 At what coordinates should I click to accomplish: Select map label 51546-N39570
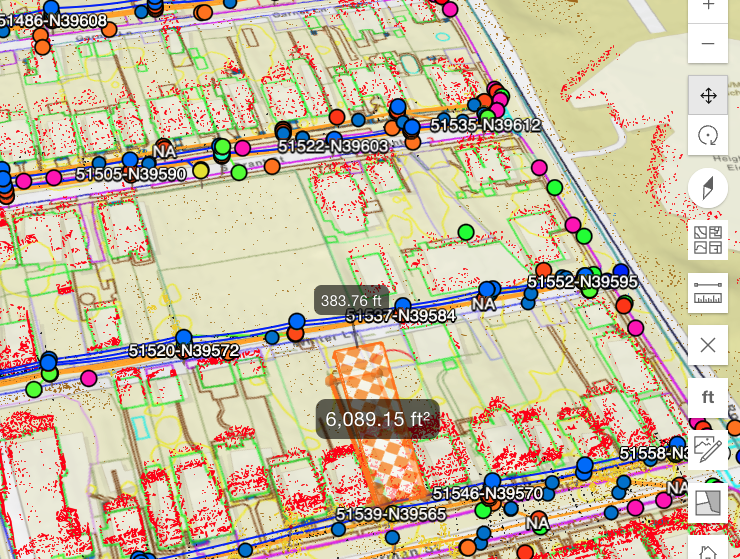pos(488,493)
